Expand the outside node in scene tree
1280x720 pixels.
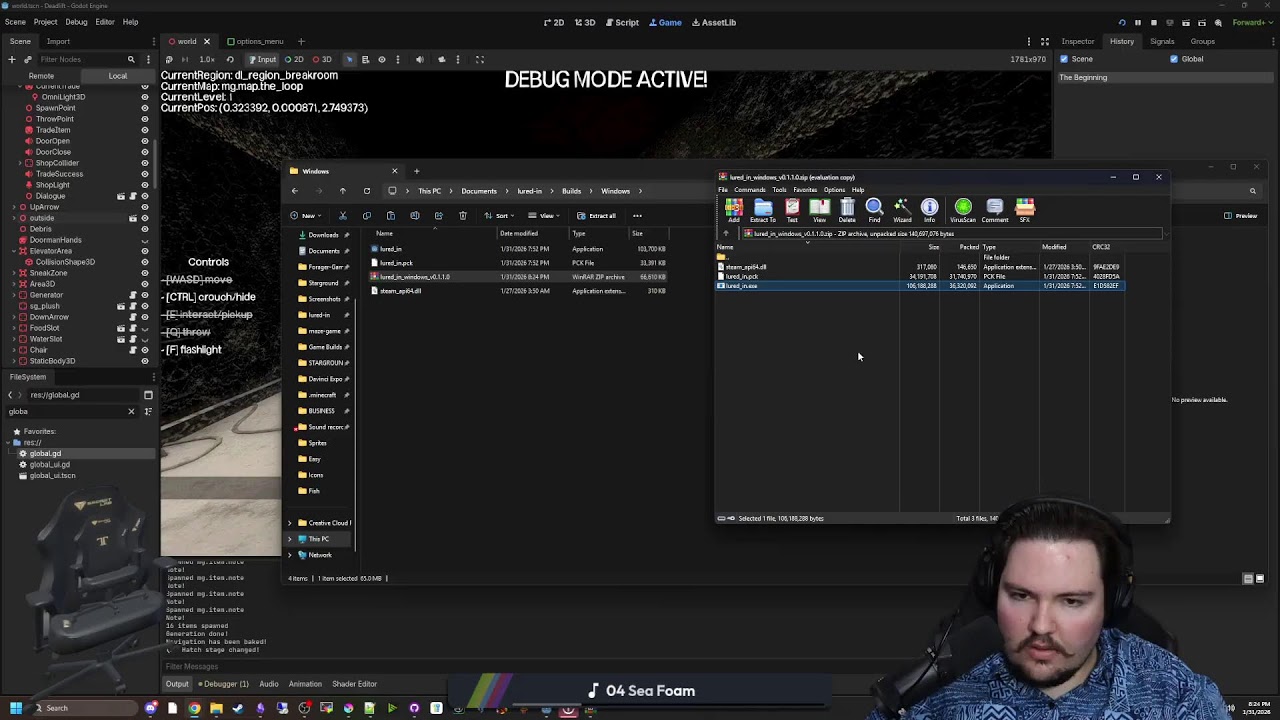12,218
